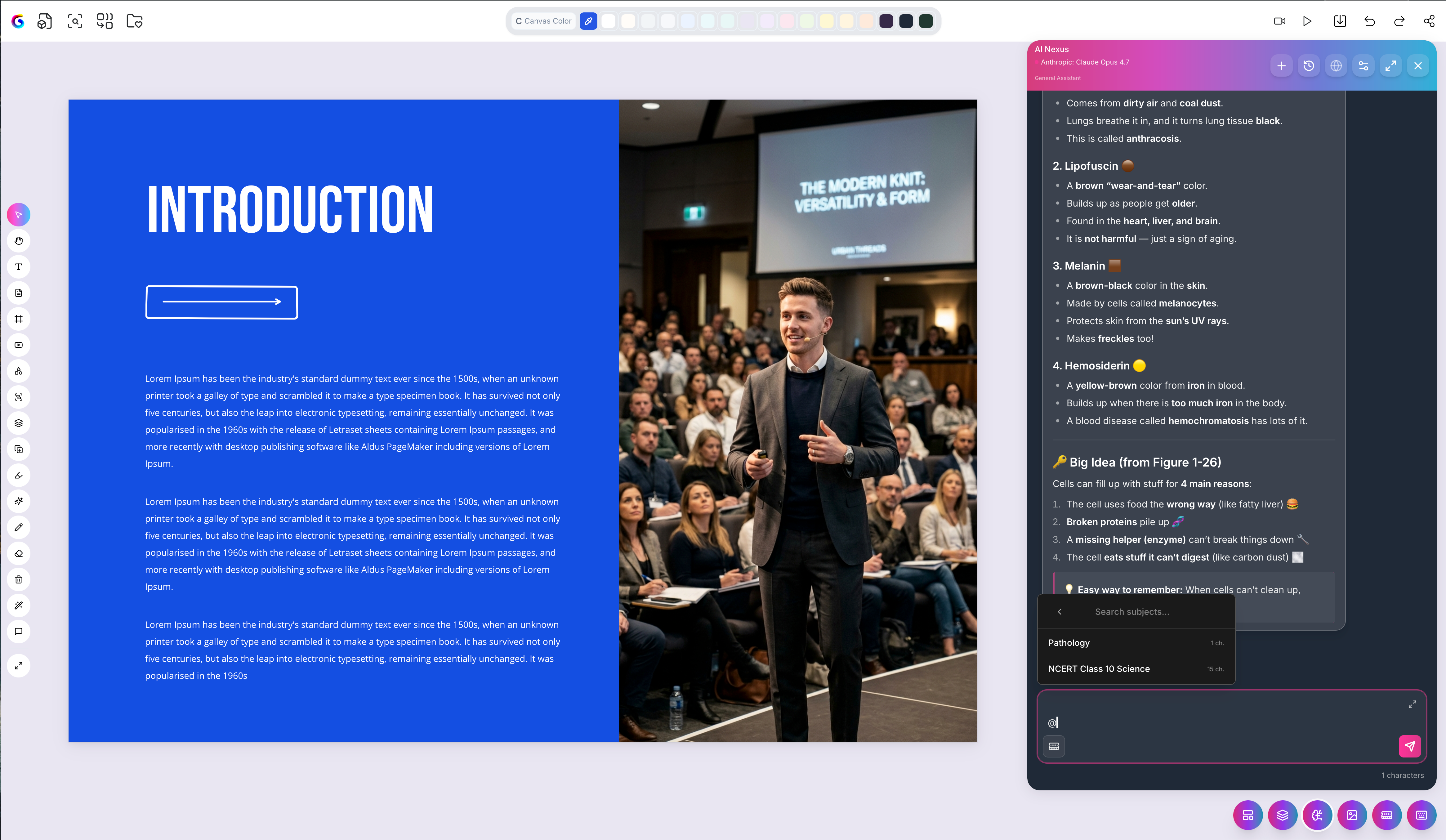Click the duplicate-add tool
Screen dimensions: 1446x840
click(x=18, y=449)
